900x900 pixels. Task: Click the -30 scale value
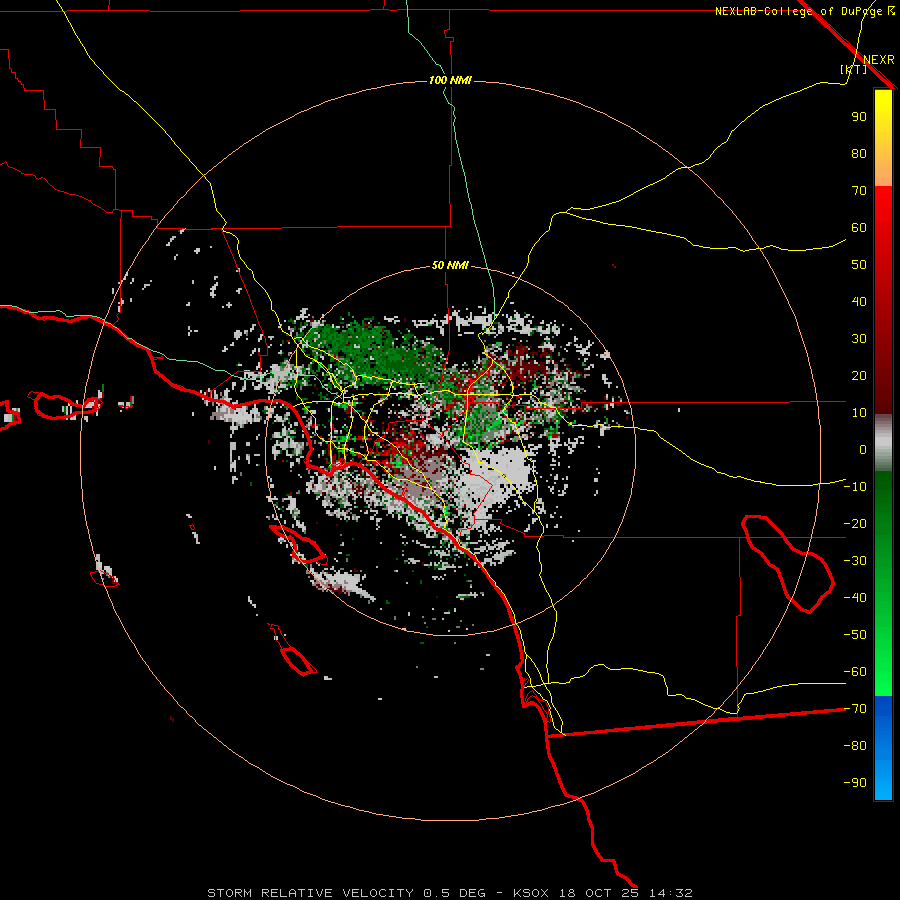coord(855,561)
